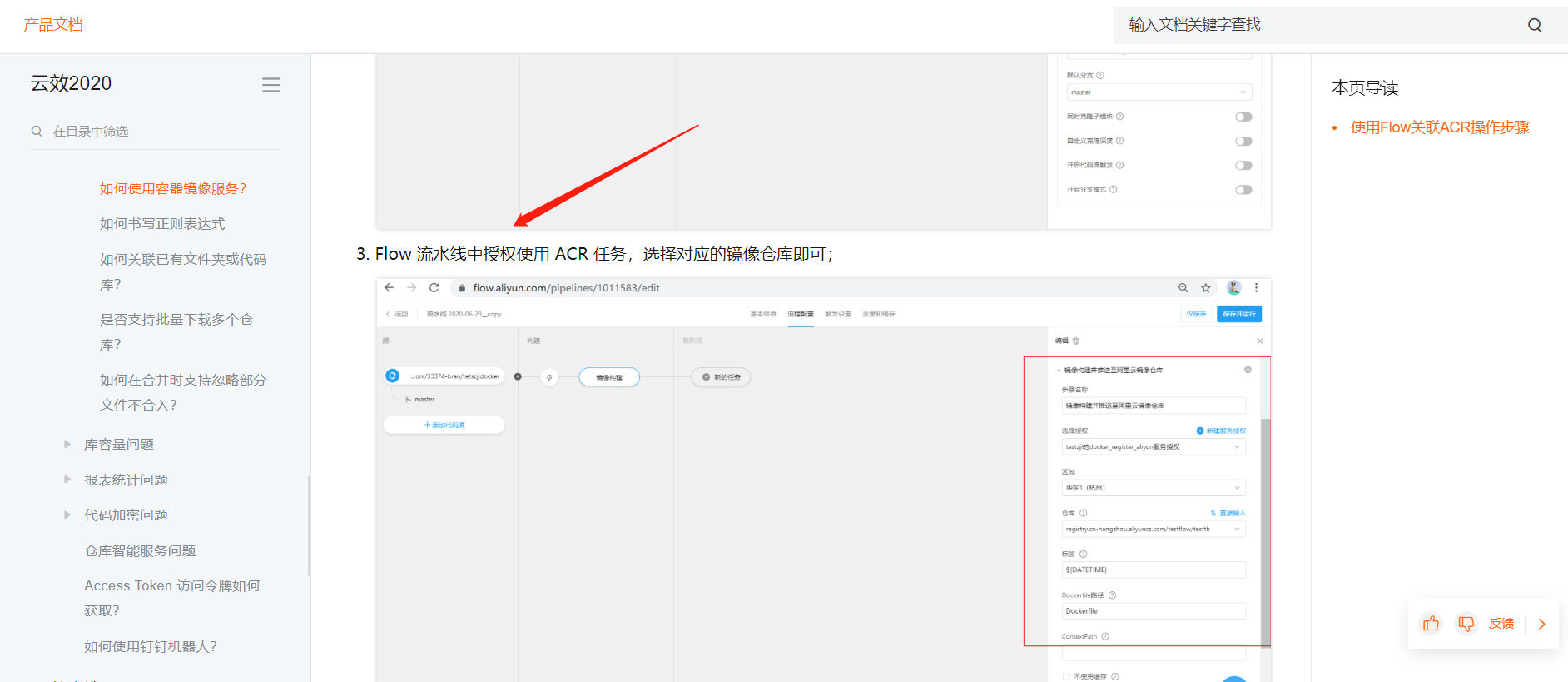The width and height of the screenshot is (1568, 682).
Task: Expand the 报表统计问题 section
Action: tap(67, 480)
